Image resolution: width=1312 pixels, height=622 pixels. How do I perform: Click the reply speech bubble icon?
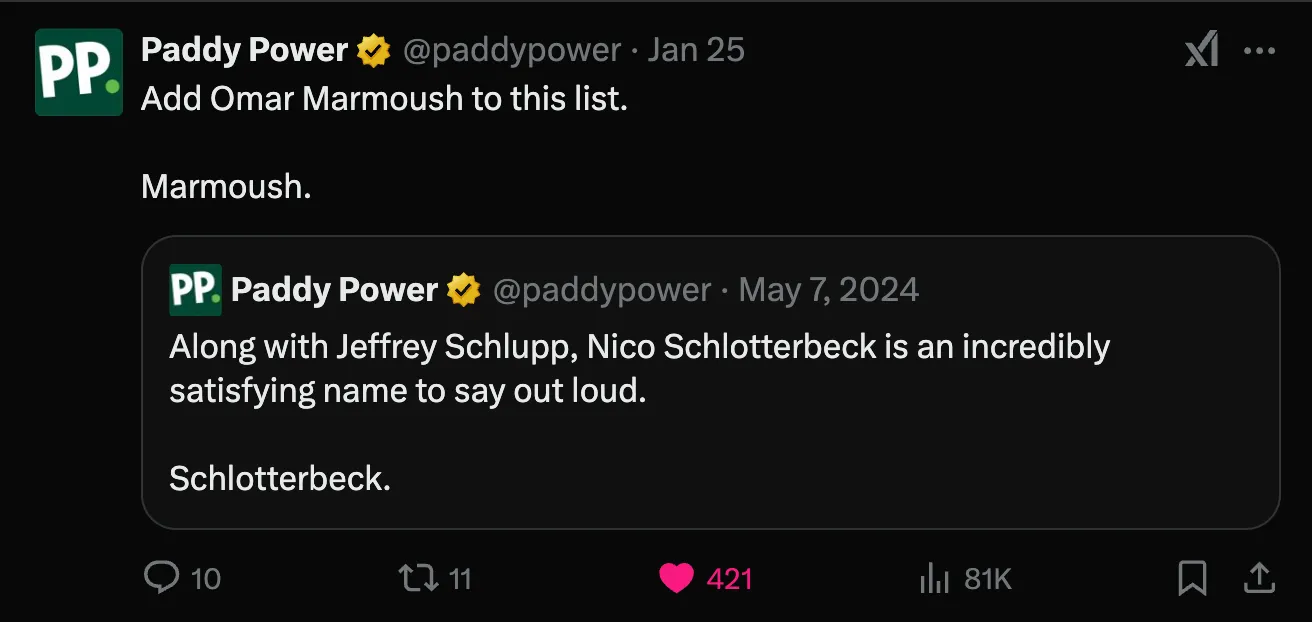coord(162,577)
